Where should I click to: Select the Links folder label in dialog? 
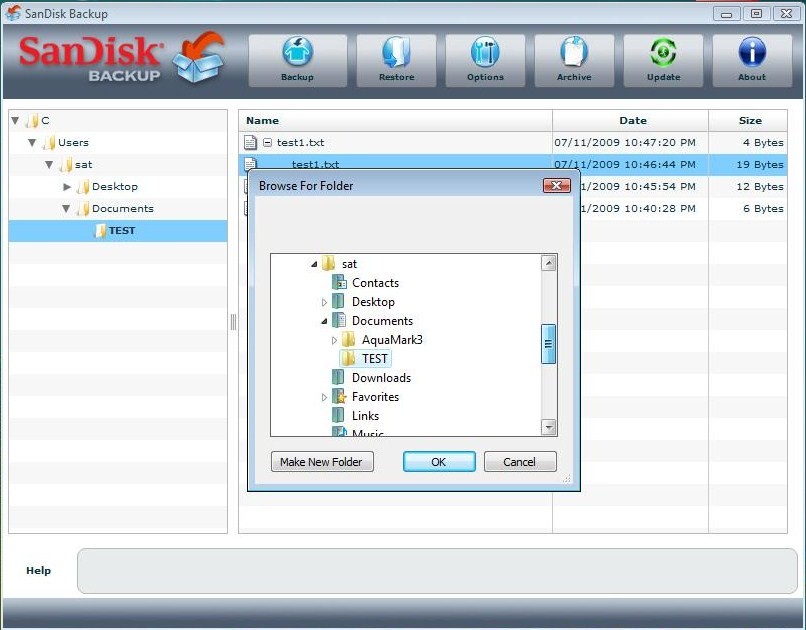[x=365, y=415]
